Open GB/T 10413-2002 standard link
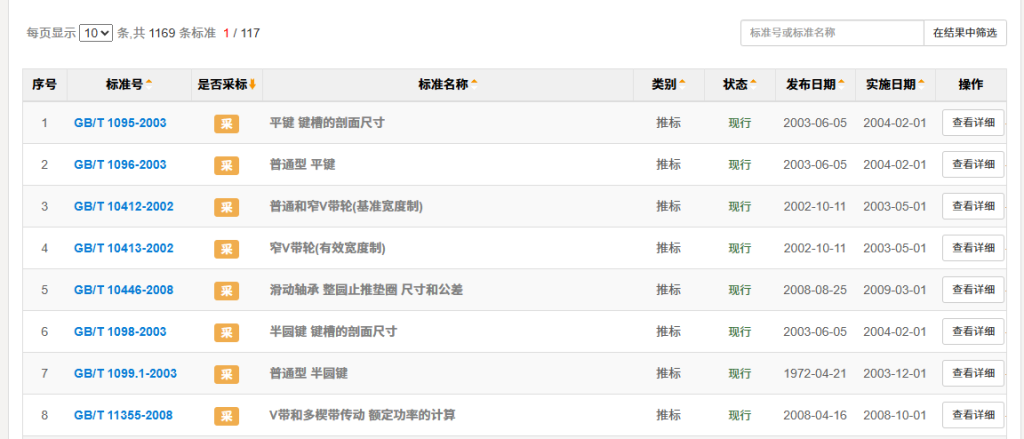 124,248
